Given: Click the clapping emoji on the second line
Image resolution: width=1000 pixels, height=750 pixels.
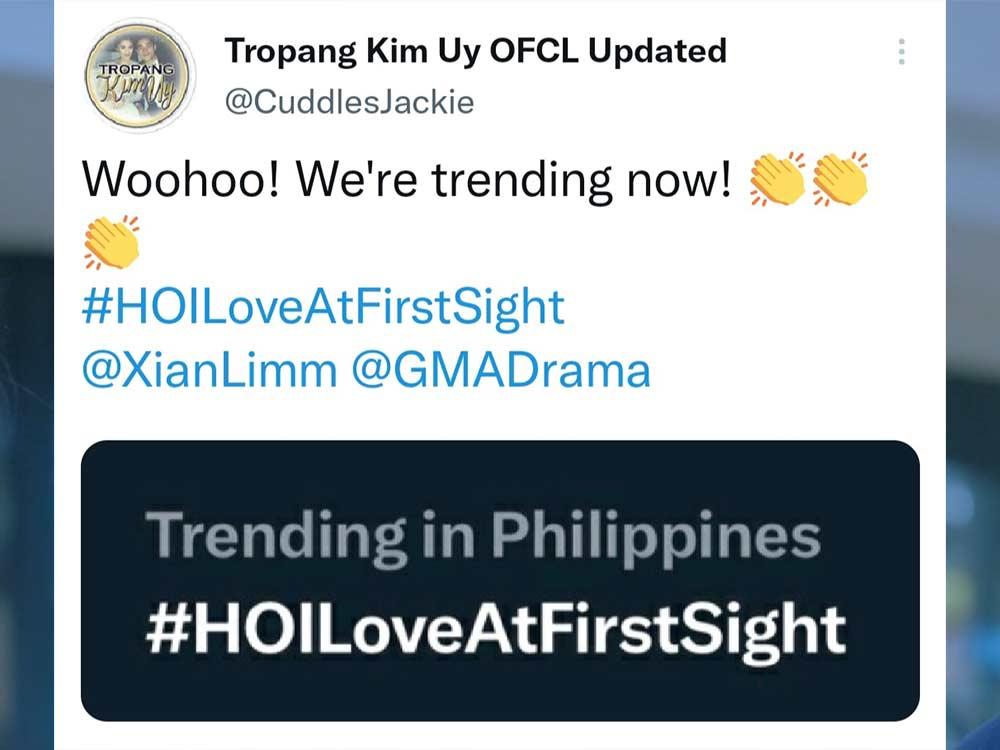Looking at the screenshot, I should pyautogui.click(x=112, y=242).
